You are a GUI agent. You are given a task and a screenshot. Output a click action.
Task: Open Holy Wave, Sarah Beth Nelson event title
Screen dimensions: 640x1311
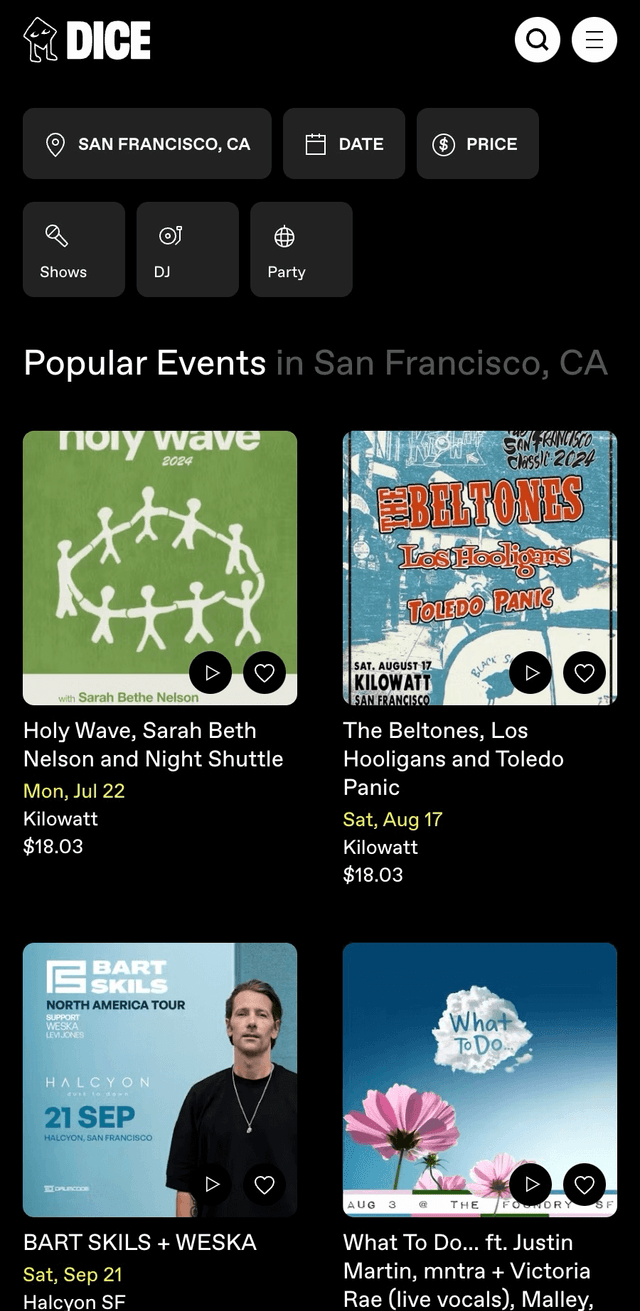tap(153, 745)
